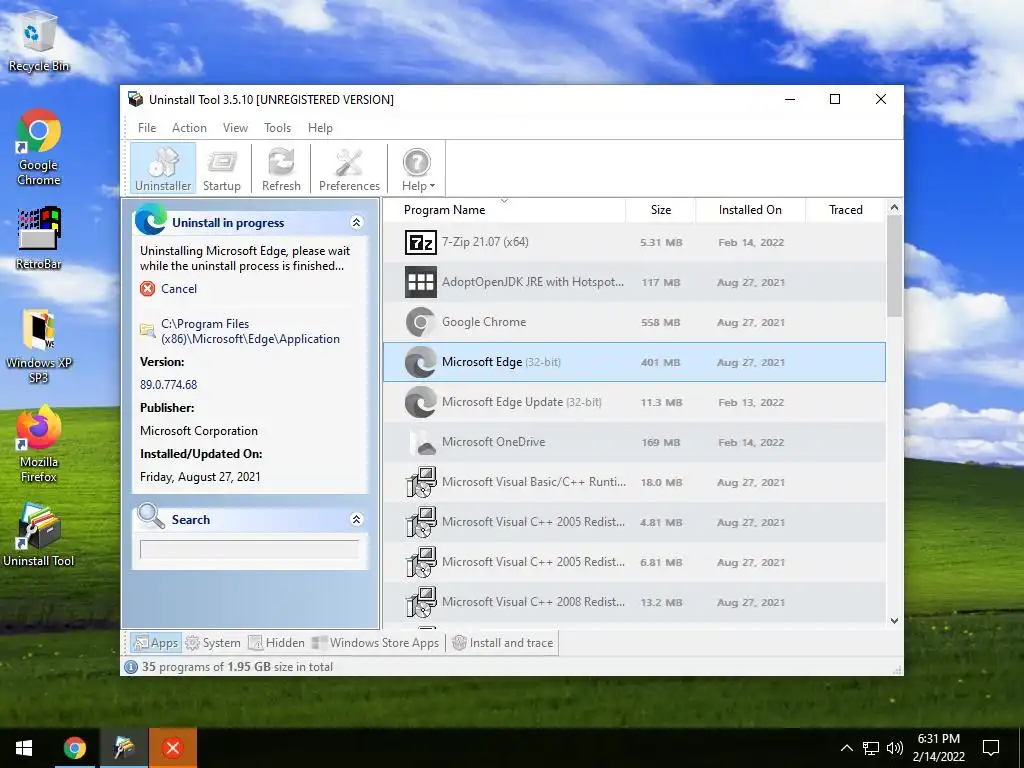Click the Mozilla Firefox desktop shortcut
This screenshot has height=768, width=1024.
[39, 444]
